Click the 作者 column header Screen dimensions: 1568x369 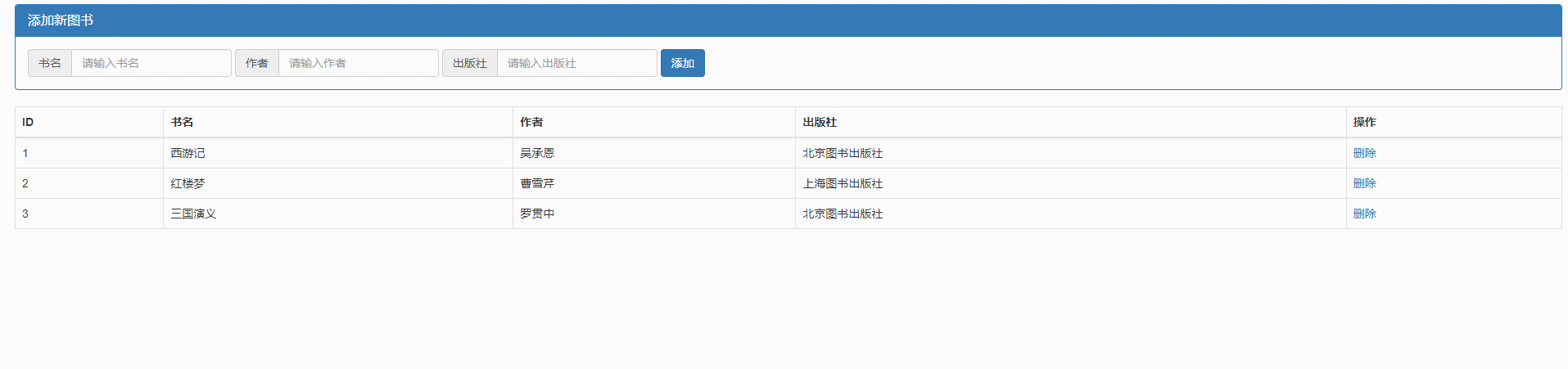click(654, 122)
